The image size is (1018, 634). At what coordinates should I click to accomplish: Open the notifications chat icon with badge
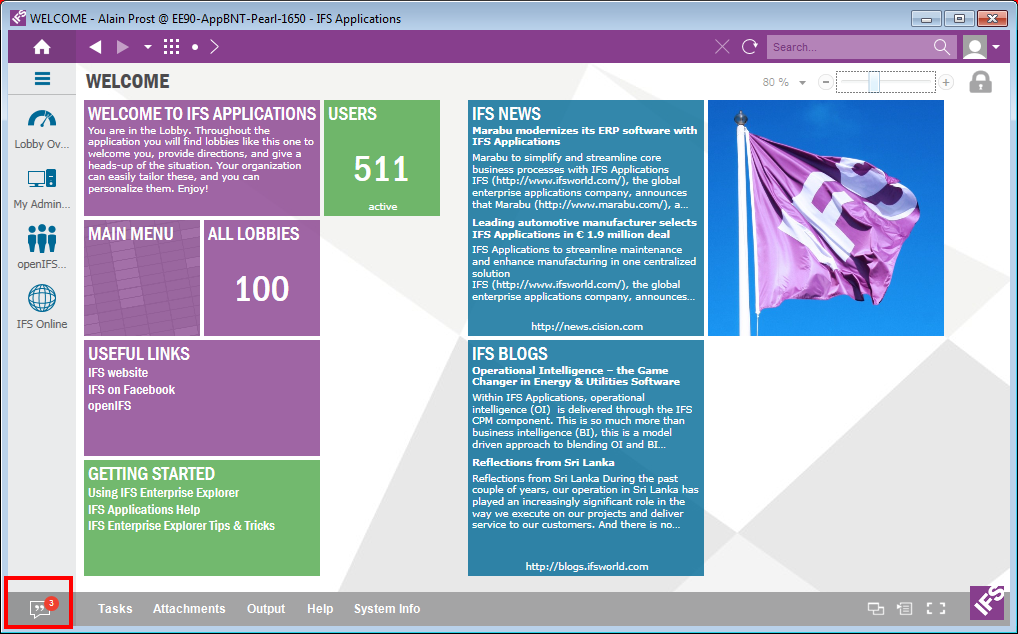point(39,608)
